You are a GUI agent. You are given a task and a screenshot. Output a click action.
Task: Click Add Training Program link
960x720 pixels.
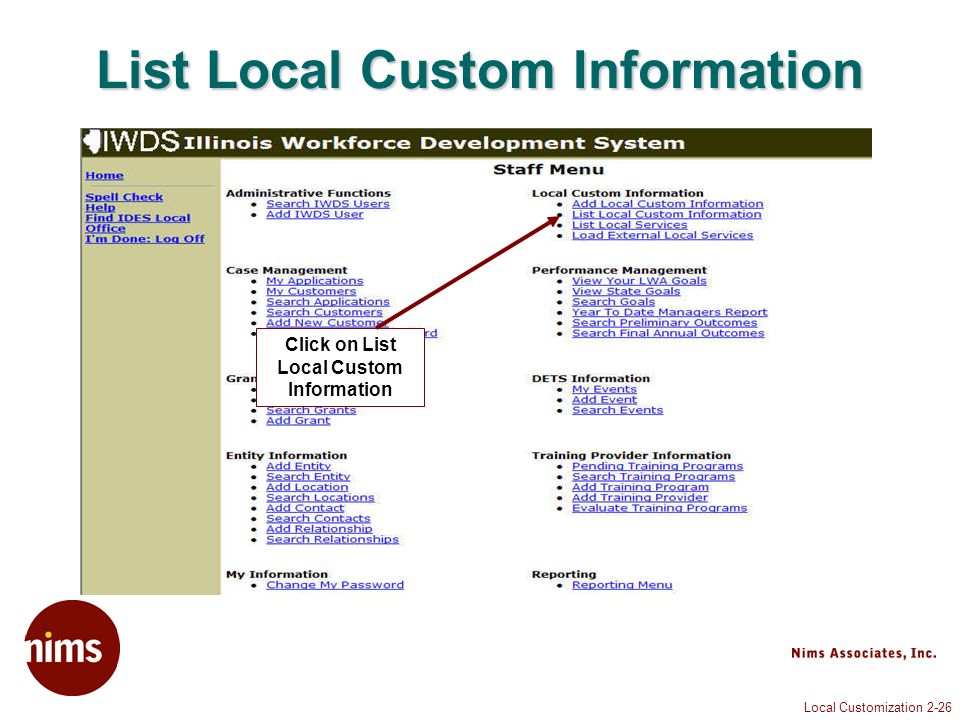(640, 487)
